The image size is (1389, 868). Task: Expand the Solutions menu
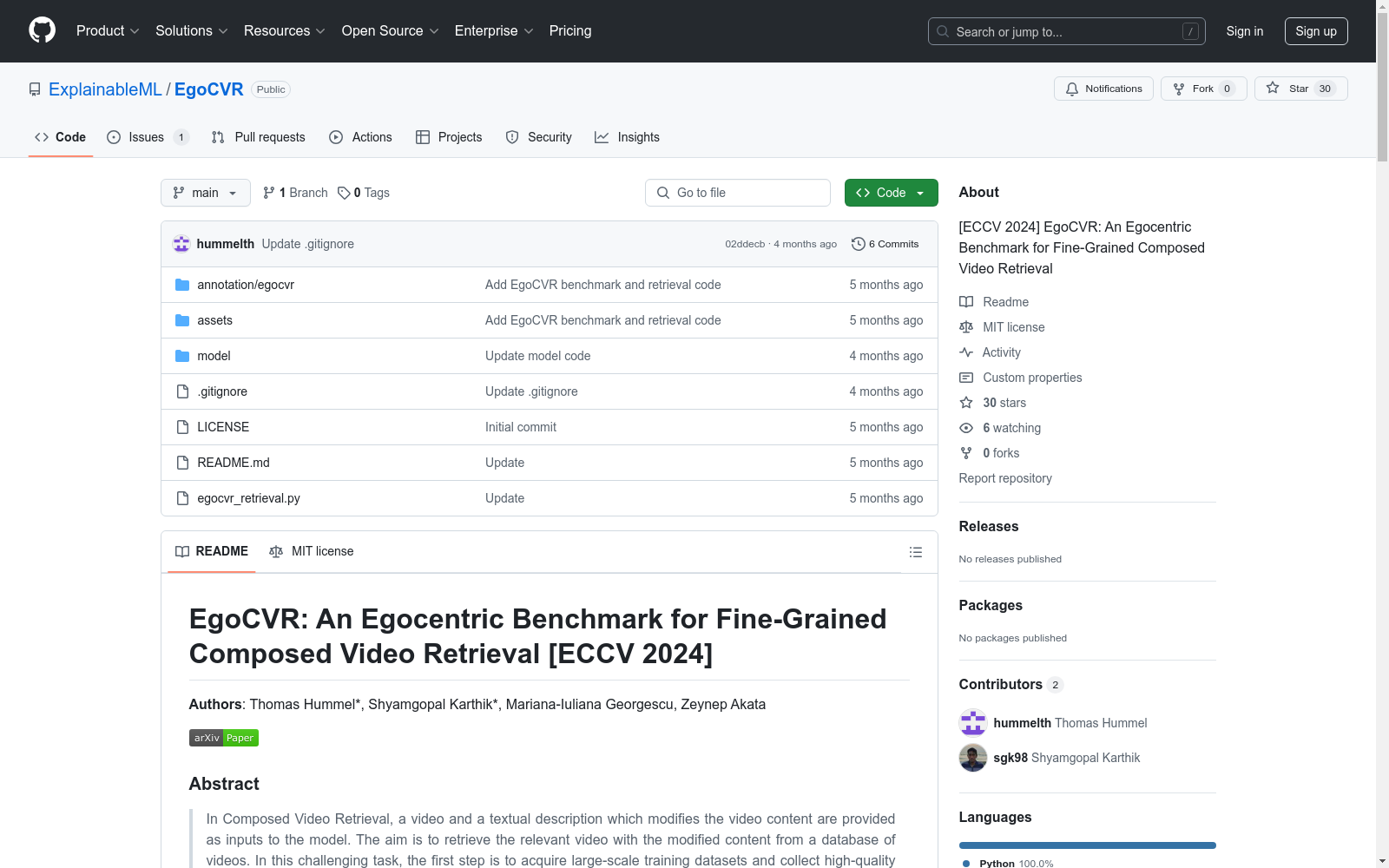(x=191, y=30)
